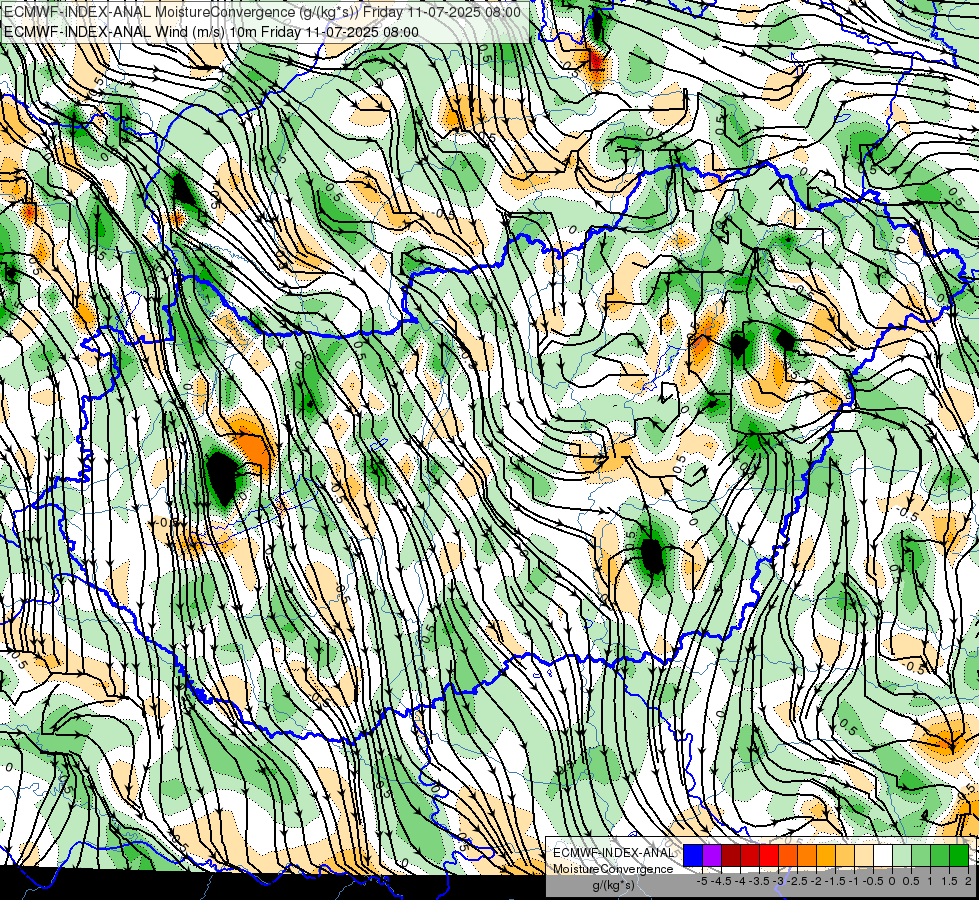Click the white legend swatch

point(883,855)
